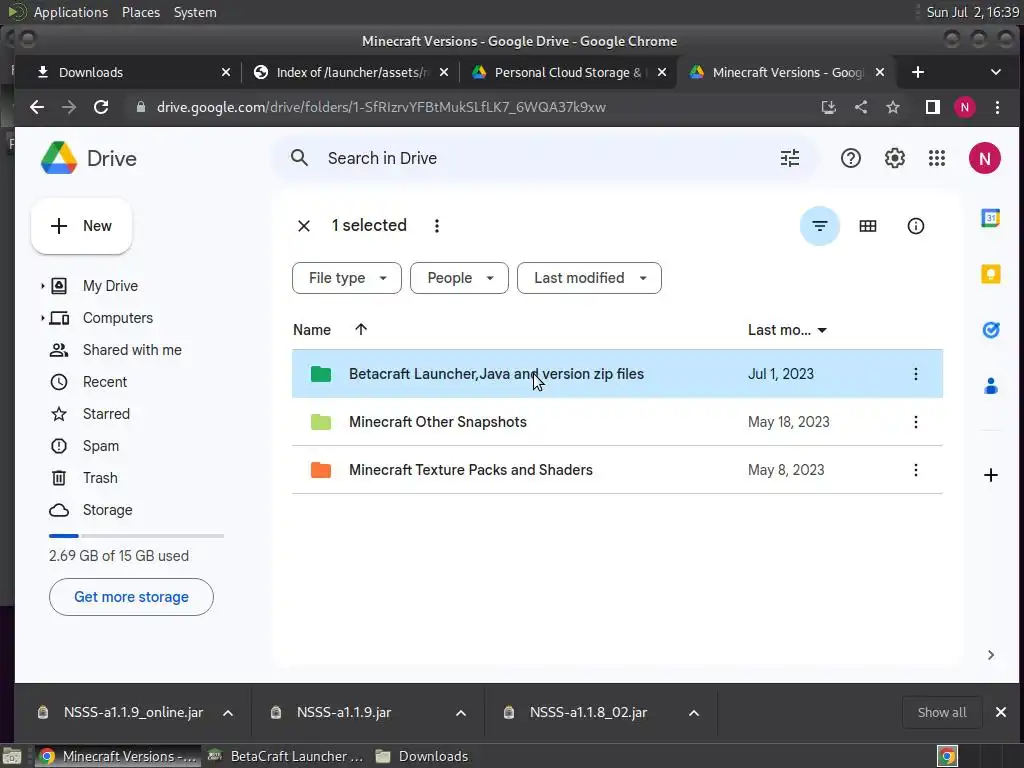Show the details info panel
The height and width of the screenshot is (768, 1024).
point(916,226)
